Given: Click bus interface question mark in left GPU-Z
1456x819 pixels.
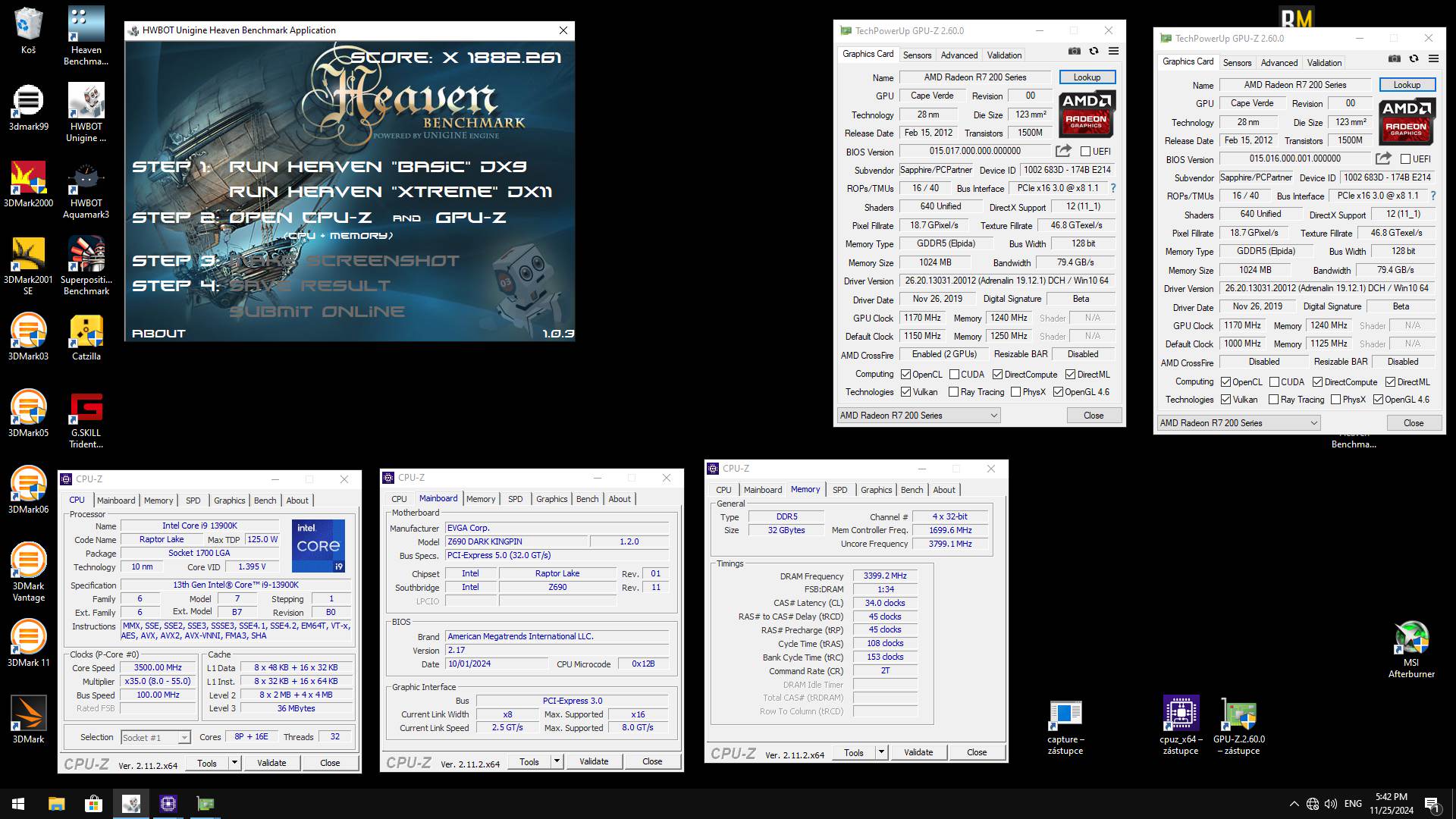Looking at the screenshot, I should pyautogui.click(x=1113, y=188).
